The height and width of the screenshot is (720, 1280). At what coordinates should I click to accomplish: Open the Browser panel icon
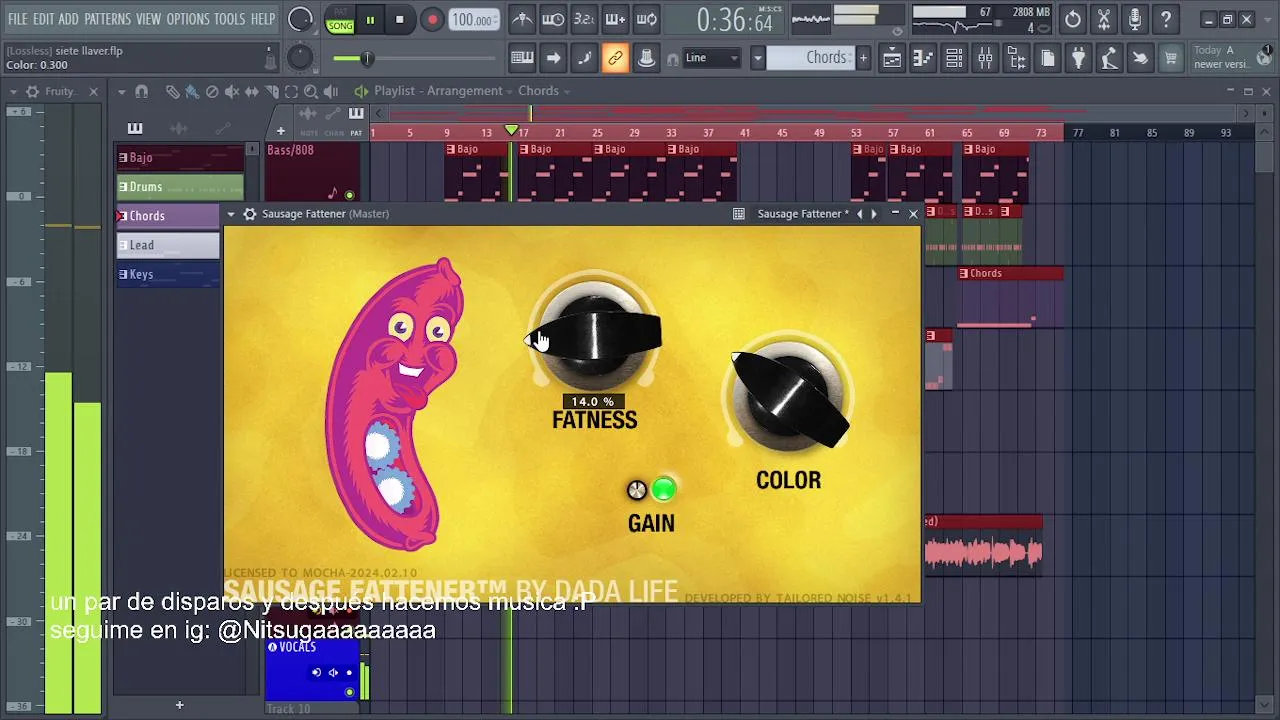click(1016, 58)
